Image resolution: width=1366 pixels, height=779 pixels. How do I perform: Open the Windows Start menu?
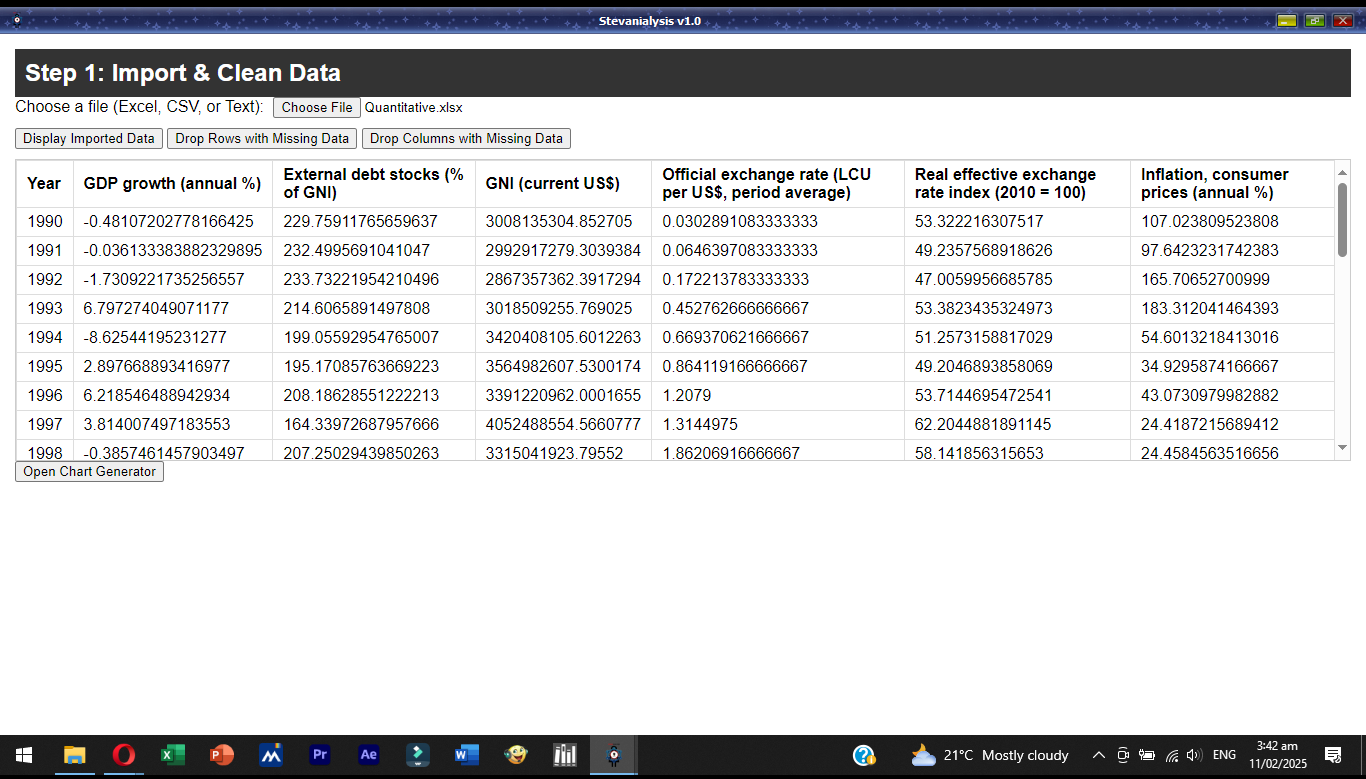pos(24,755)
